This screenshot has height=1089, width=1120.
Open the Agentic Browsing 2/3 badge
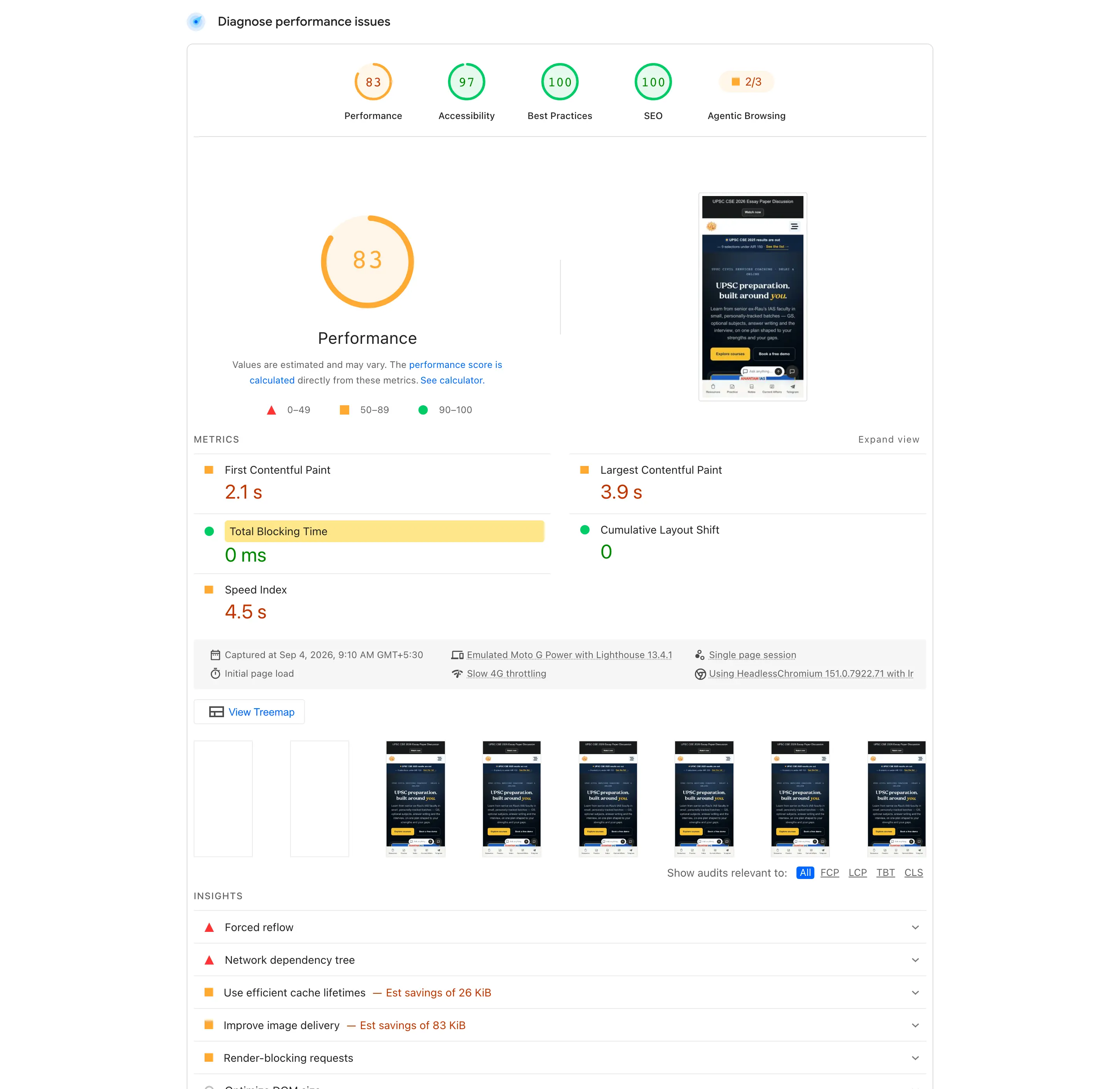[747, 82]
